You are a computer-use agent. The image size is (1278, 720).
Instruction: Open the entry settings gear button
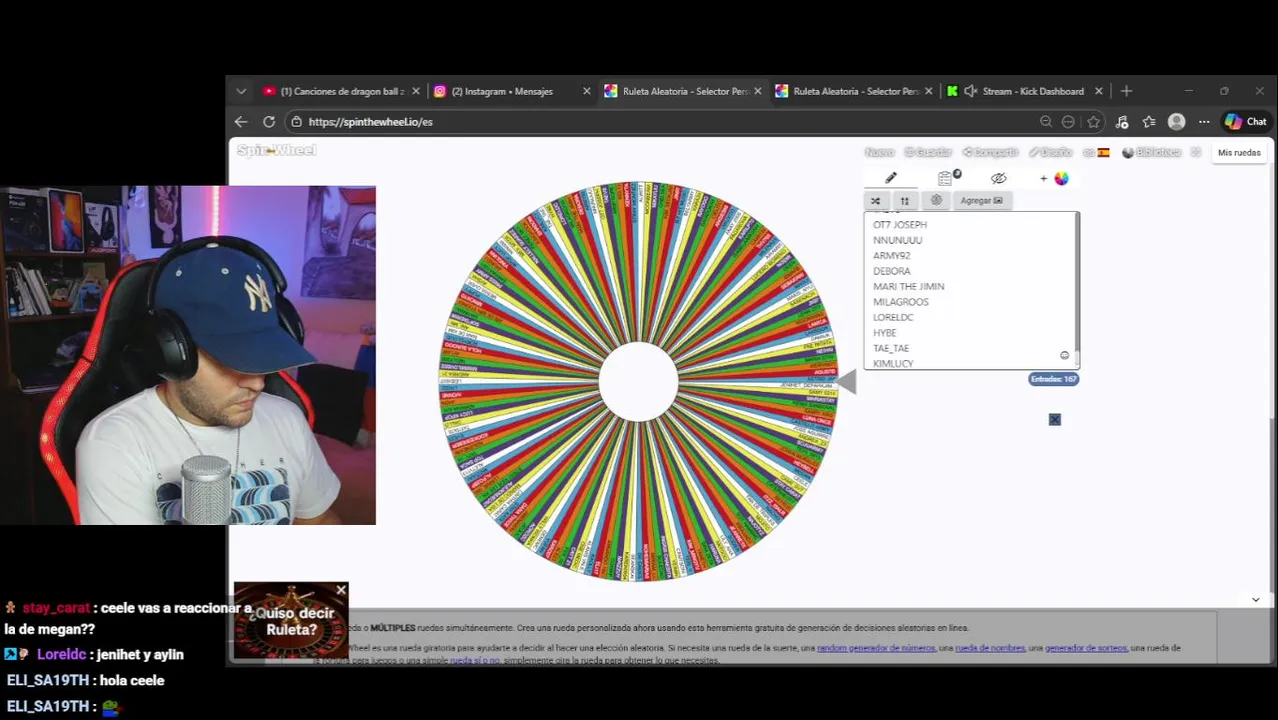[936, 200]
